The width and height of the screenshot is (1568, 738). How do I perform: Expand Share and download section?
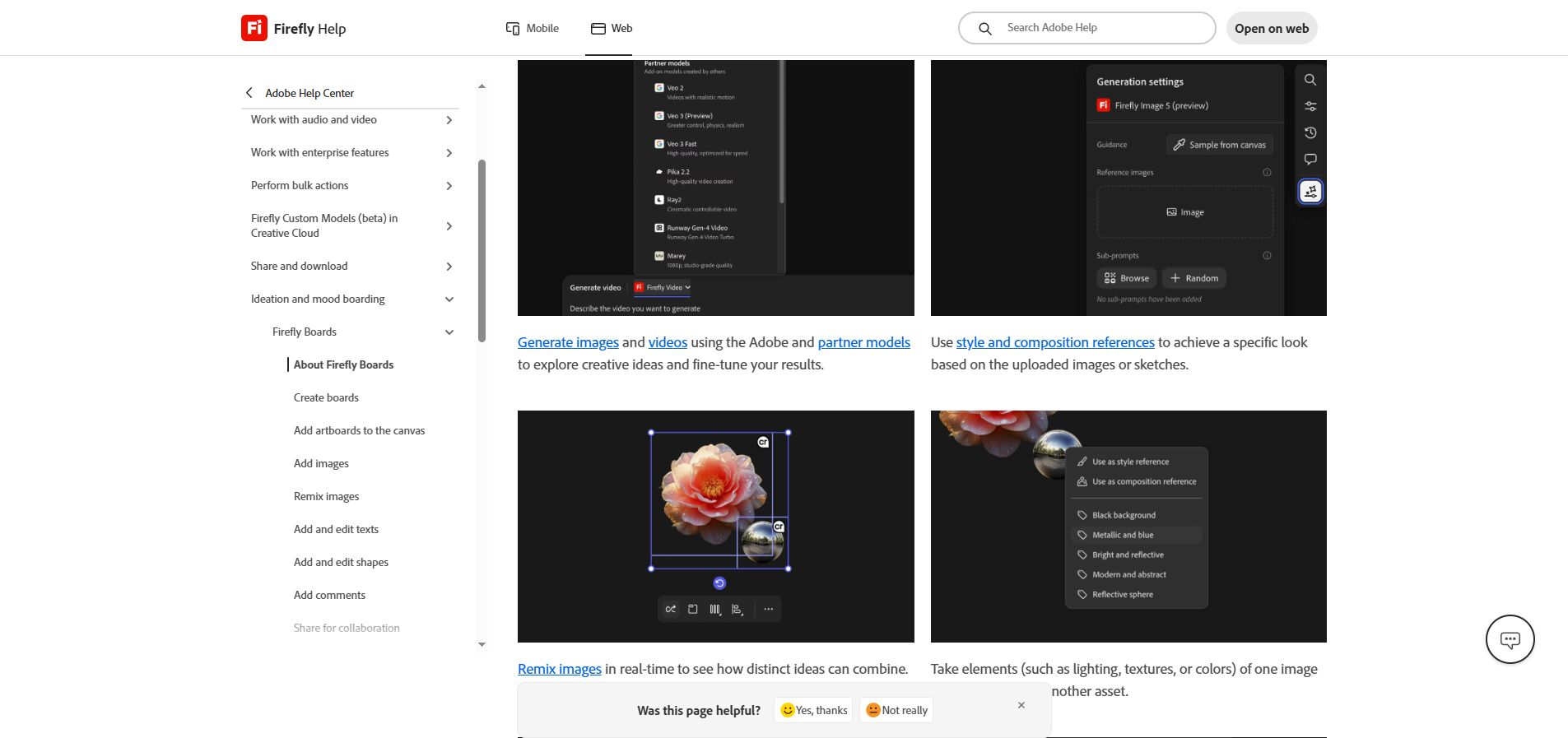point(449,267)
